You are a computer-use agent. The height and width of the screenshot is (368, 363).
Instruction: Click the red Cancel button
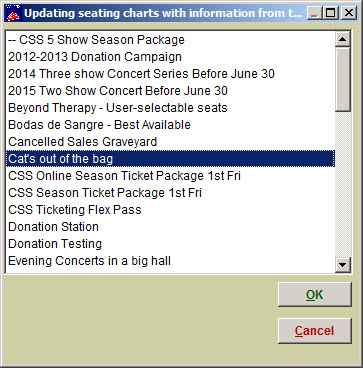[x=315, y=331]
